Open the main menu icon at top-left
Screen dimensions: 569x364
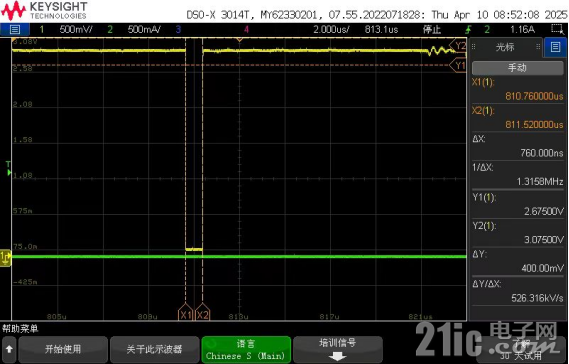[15, 29]
